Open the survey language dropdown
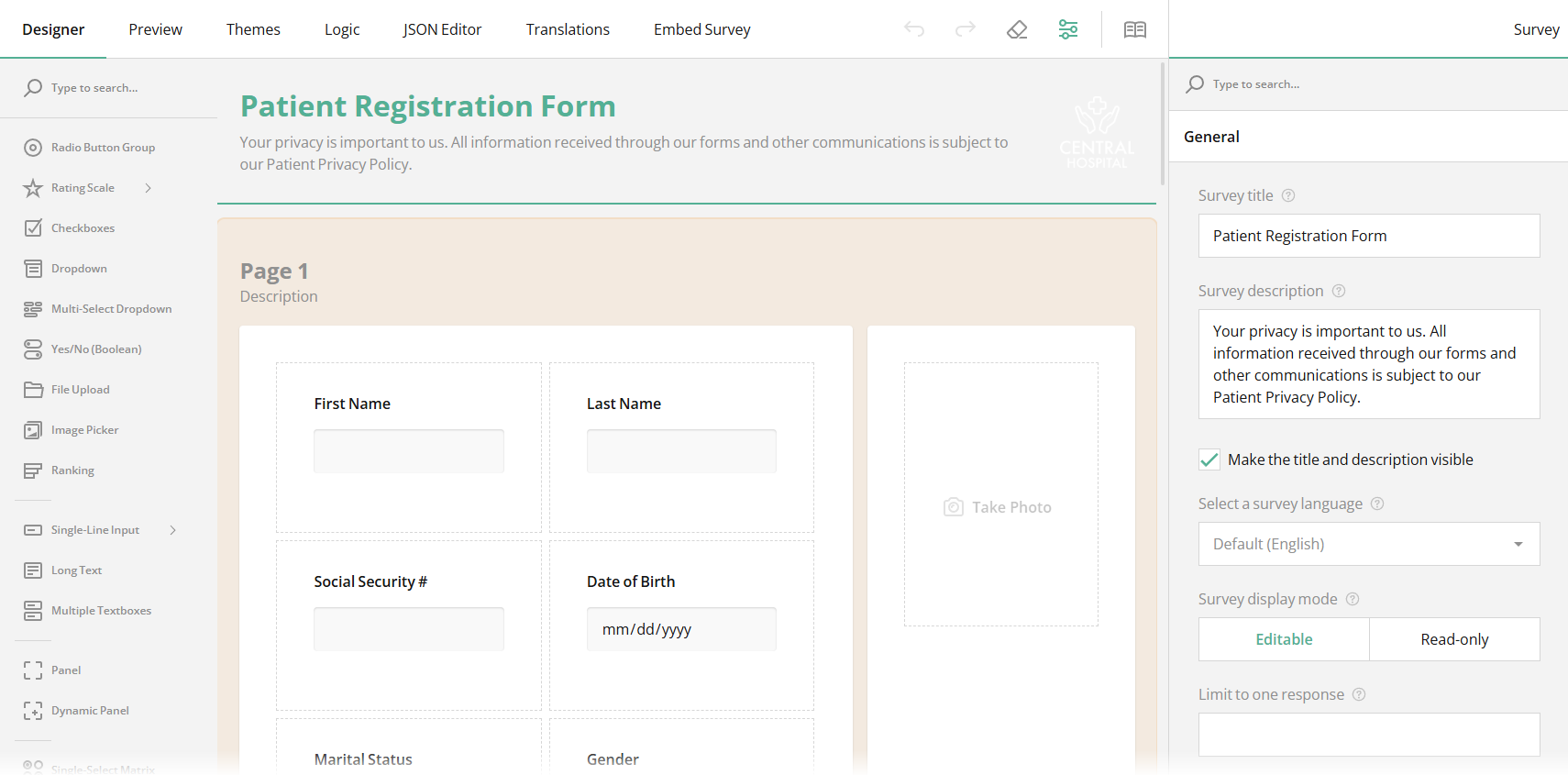The width and height of the screenshot is (1568, 775). click(x=1368, y=544)
